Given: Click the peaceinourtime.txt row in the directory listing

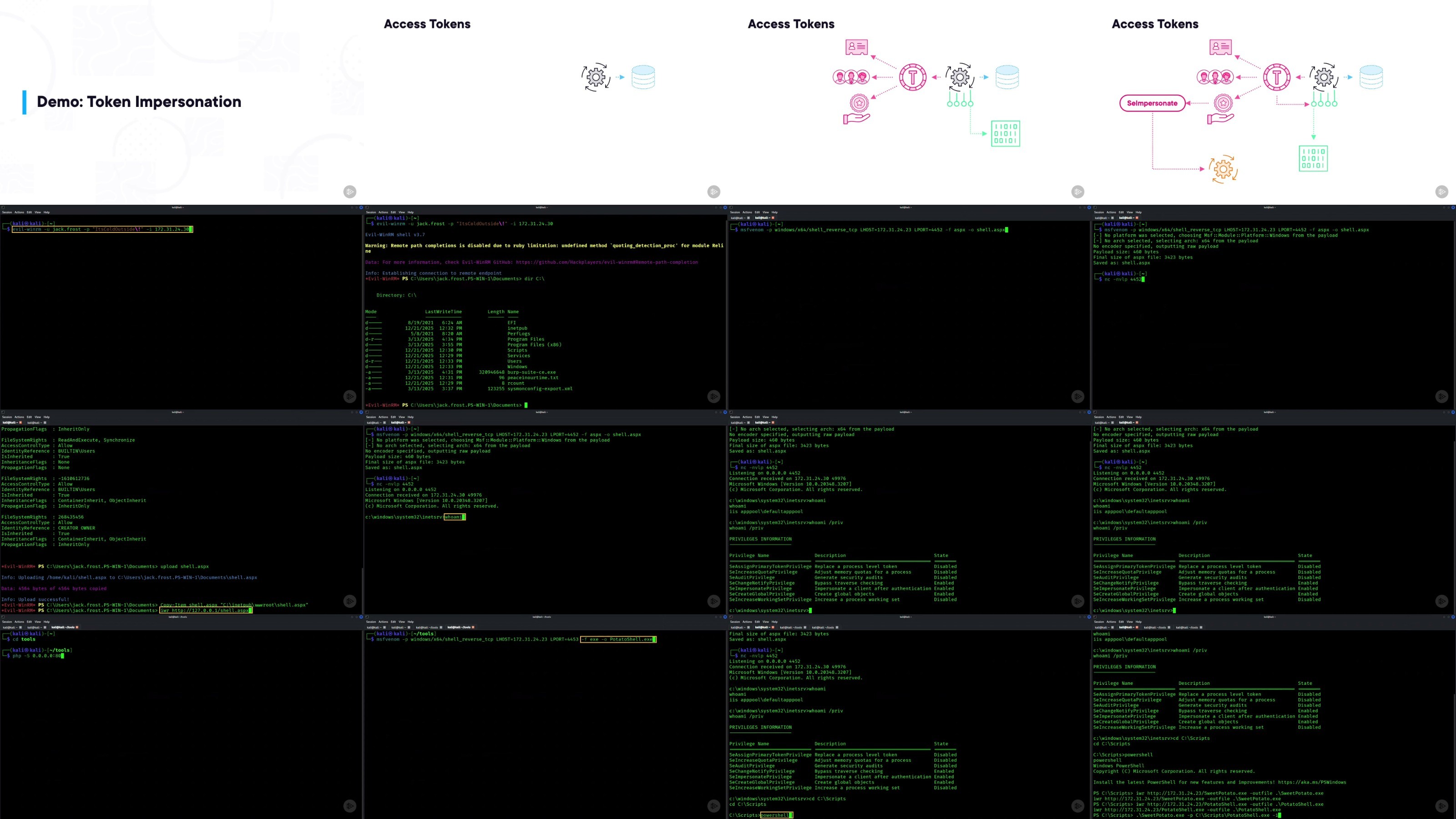Looking at the screenshot, I should (x=461, y=378).
